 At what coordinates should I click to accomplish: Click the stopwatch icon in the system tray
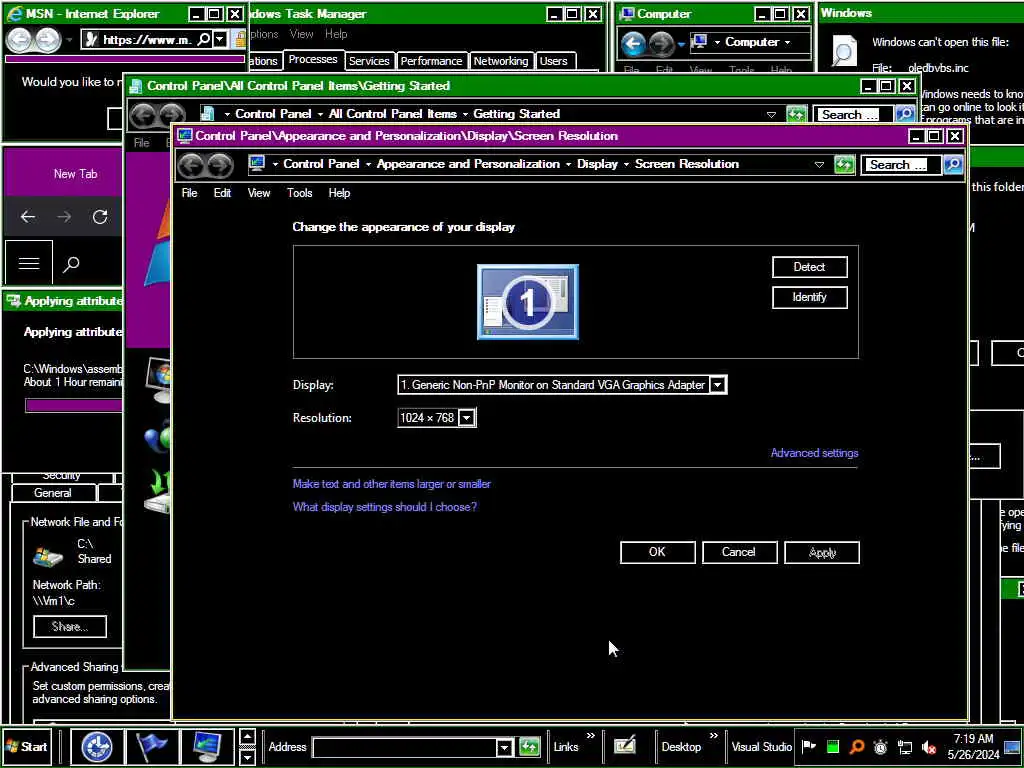880,746
